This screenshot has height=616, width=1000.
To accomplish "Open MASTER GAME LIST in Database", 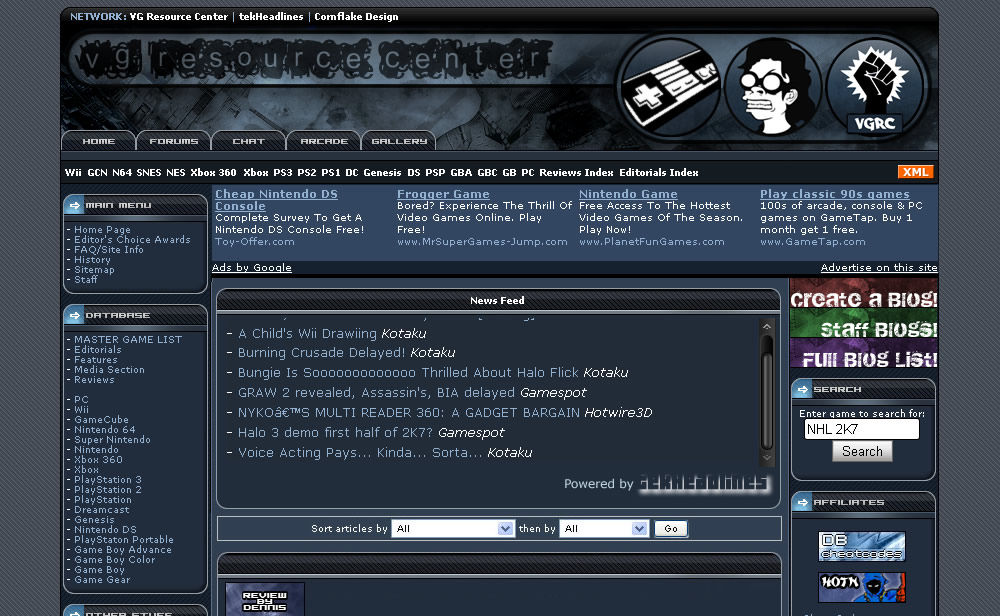I will [x=128, y=340].
